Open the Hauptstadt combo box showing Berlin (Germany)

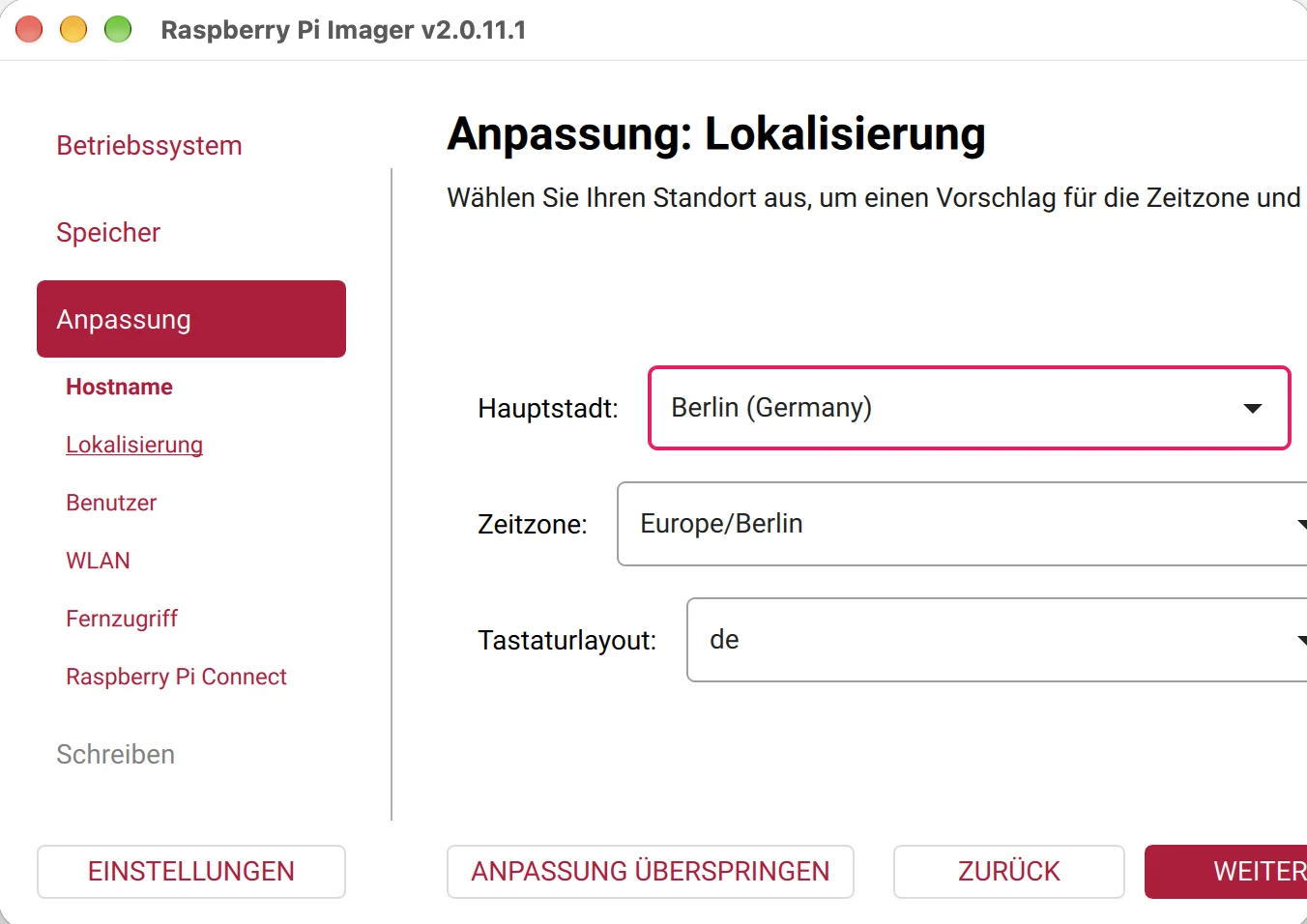coord(970,408)
